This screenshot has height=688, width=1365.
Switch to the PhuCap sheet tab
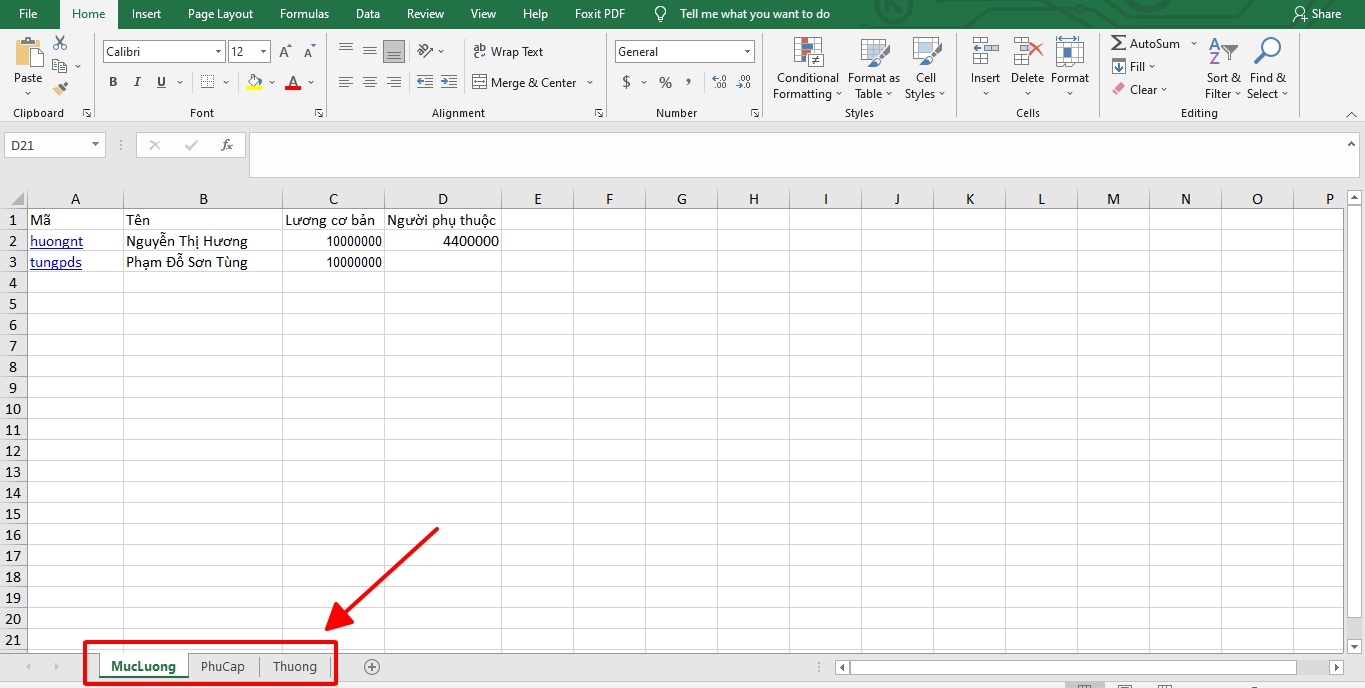click(x=222, y=667)
